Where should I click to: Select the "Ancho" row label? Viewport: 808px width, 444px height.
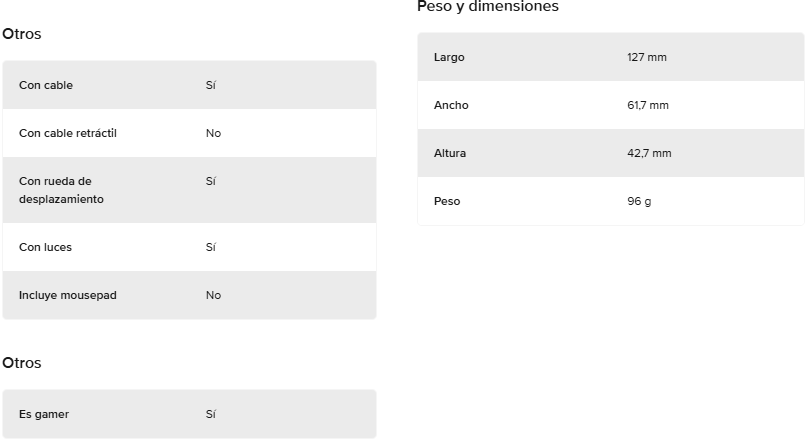point(451,105)
